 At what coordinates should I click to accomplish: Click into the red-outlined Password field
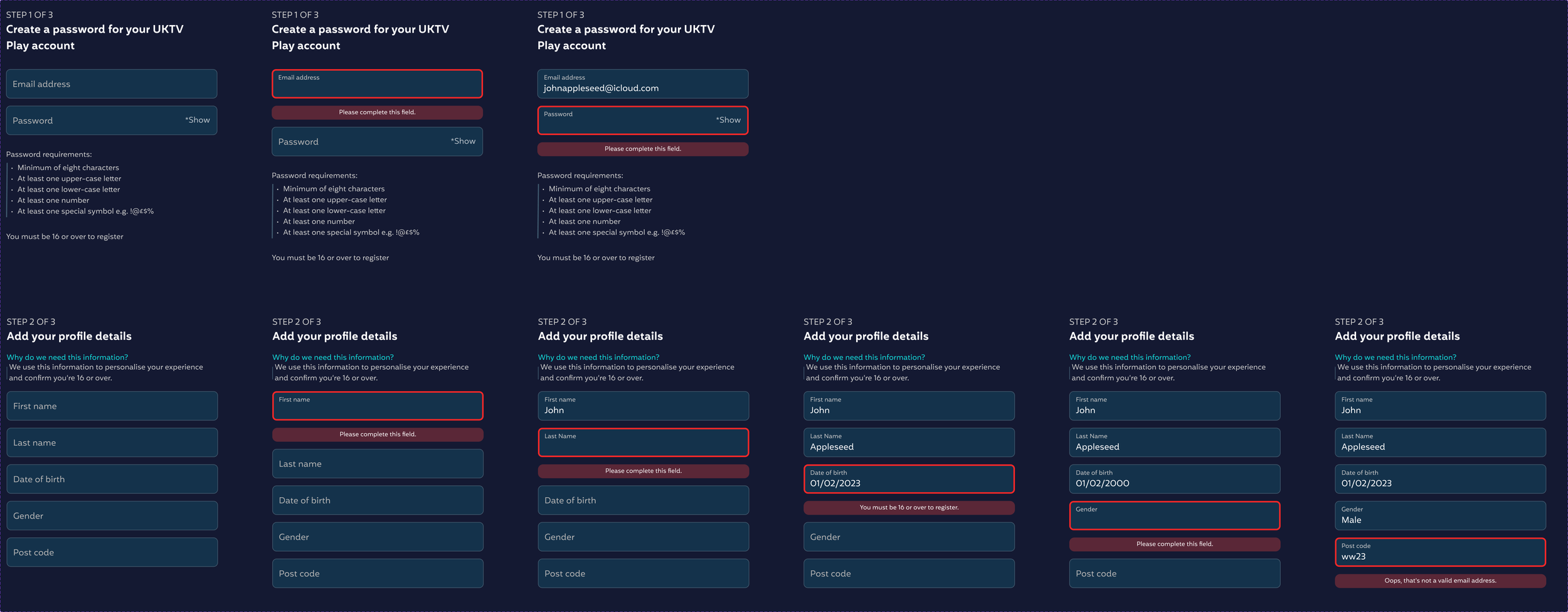click(x=642, y=120)
